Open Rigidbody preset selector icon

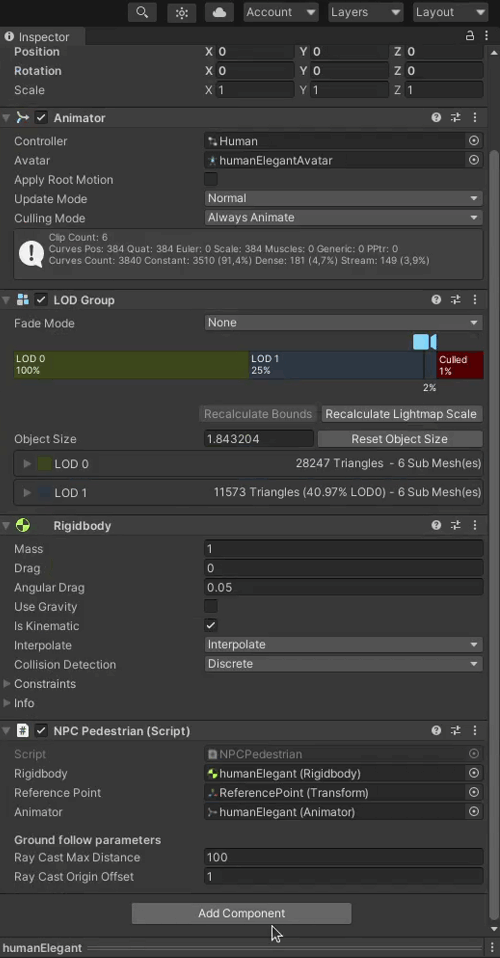tap(455, 525)
